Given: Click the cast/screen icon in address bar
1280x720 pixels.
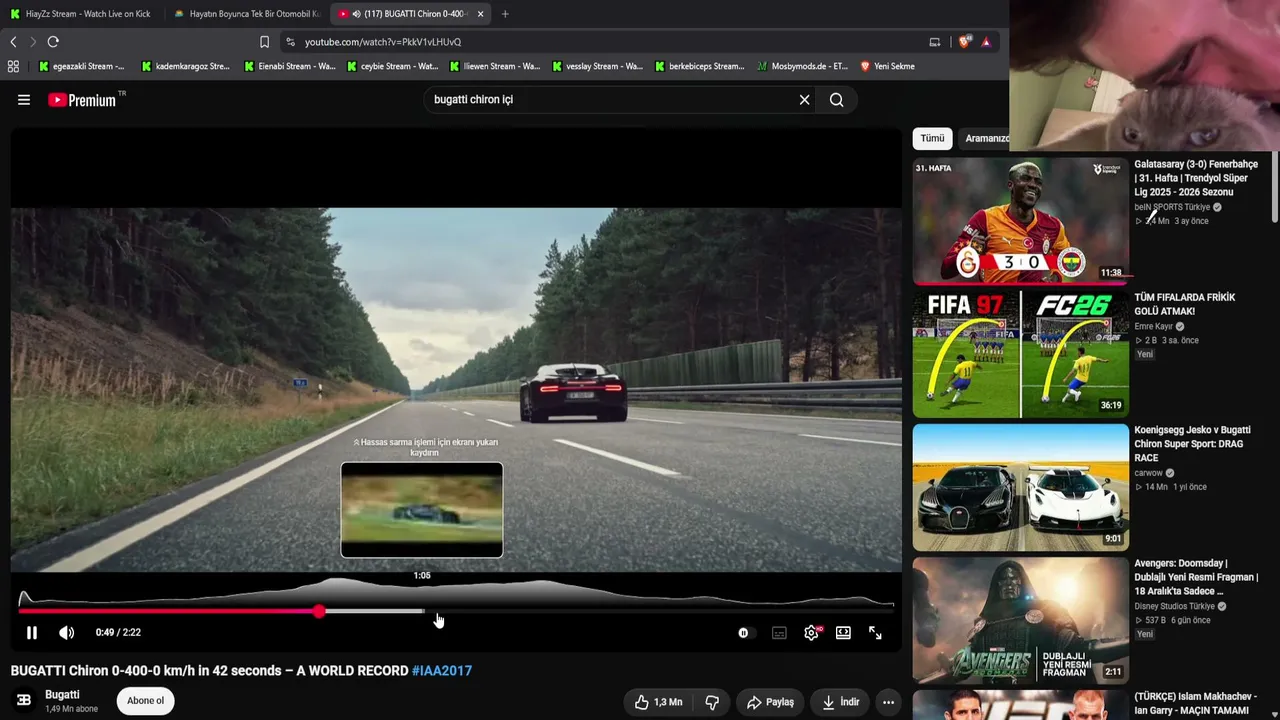Looking at the screenshot, I should click(935, 42).
